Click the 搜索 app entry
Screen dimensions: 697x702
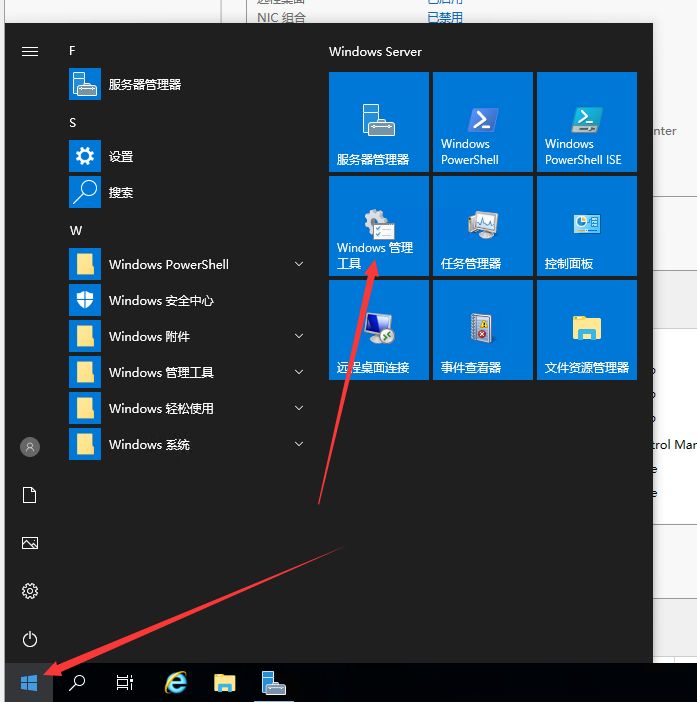pyautogui.click(x=121, y=192)
